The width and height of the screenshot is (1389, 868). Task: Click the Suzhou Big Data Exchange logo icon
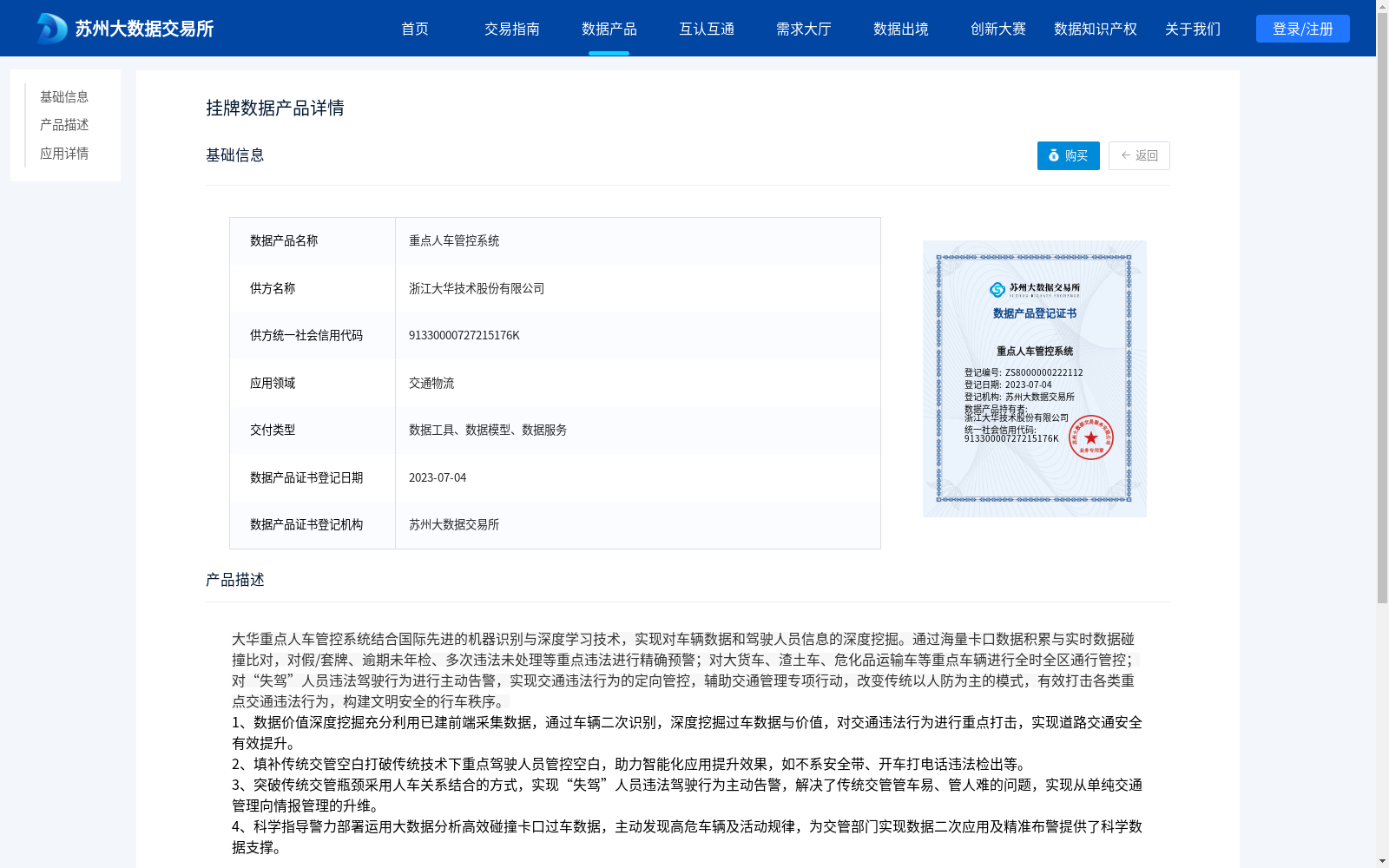(51, 29)
